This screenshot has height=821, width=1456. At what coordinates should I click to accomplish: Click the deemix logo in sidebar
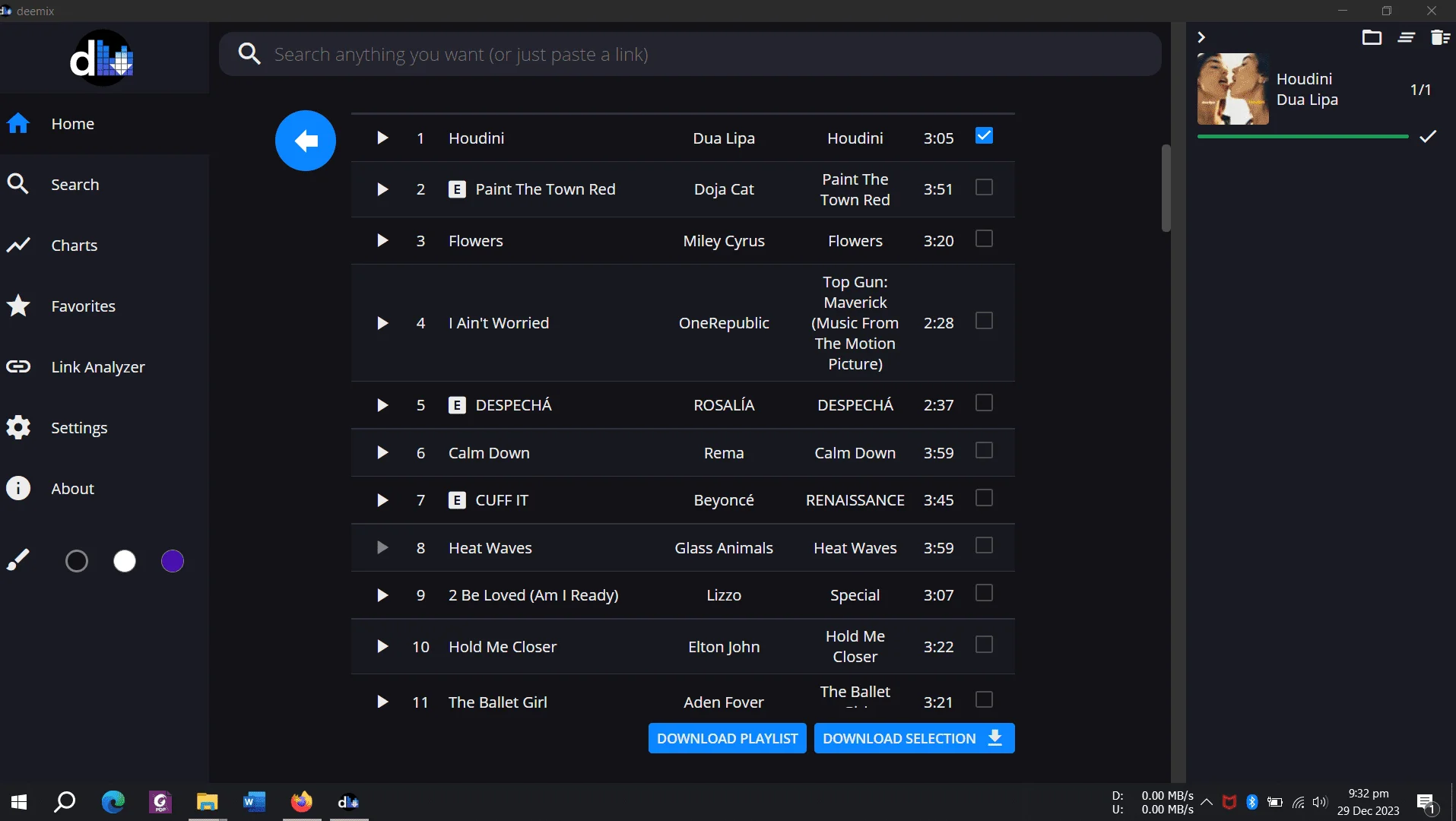pos(102,58)
